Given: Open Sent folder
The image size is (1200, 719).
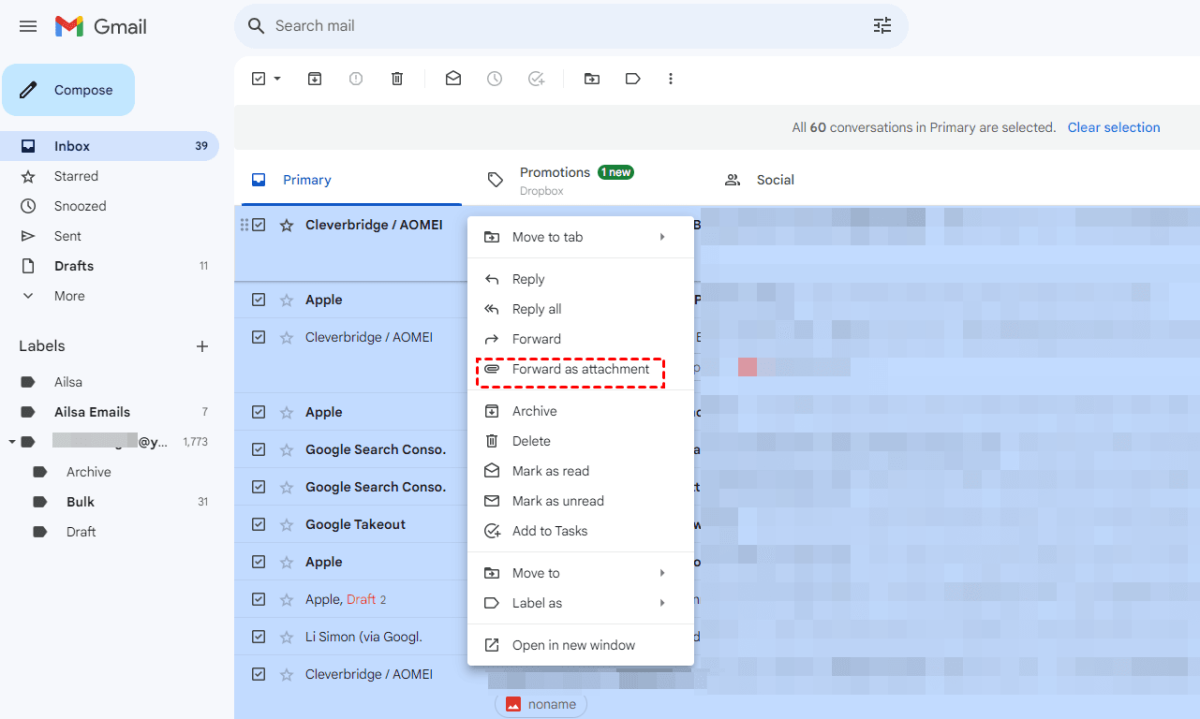Looking at the screenshot, I should tap(110, 236).
